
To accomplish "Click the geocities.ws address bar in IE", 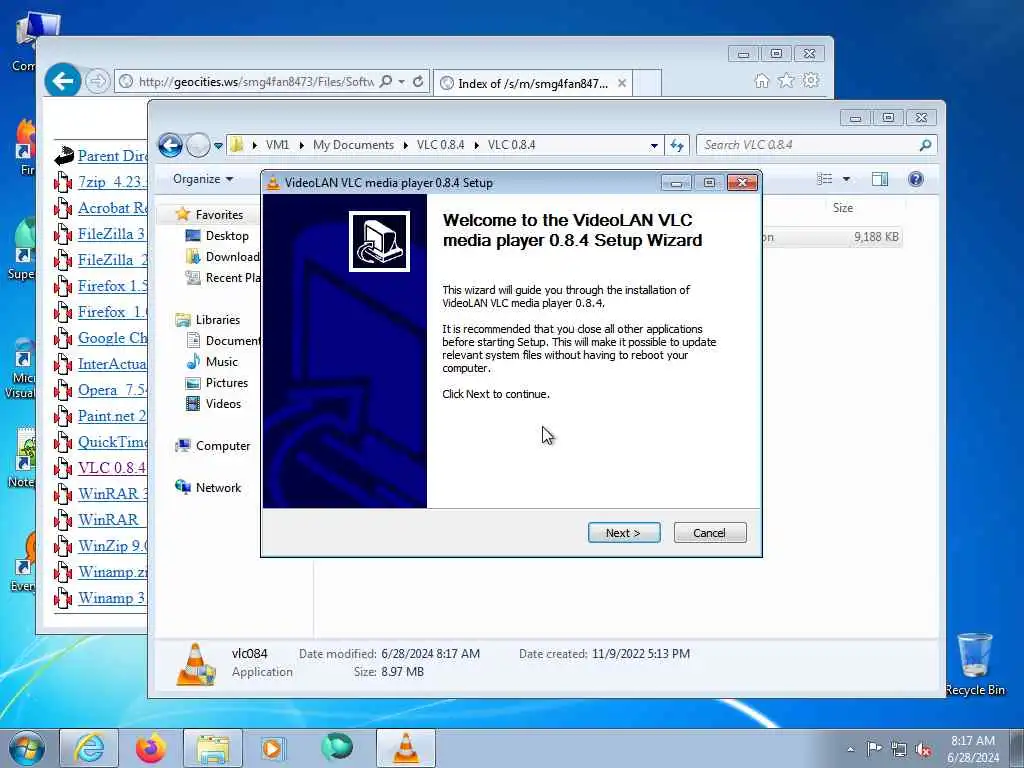I will 256,82.
